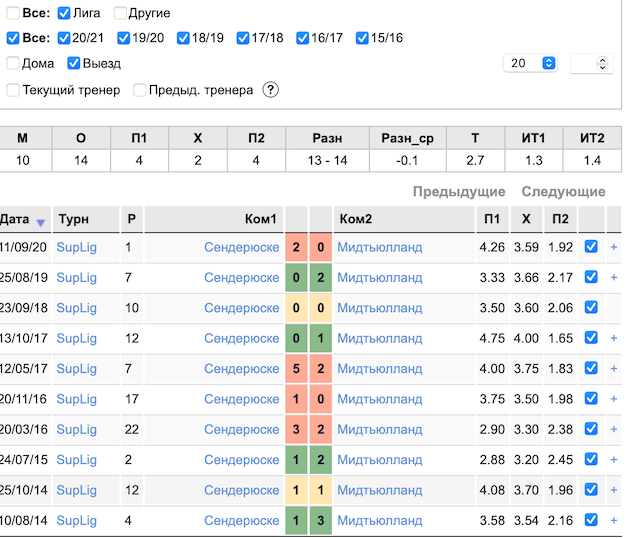Sort the table by the Турн column header
The image size is (640, 538).
pos(73,219)
